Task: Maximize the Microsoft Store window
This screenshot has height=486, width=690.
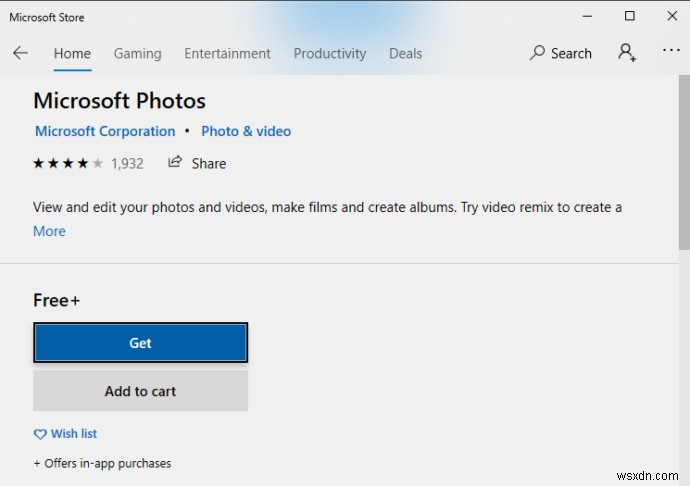Action: point(629,16)
